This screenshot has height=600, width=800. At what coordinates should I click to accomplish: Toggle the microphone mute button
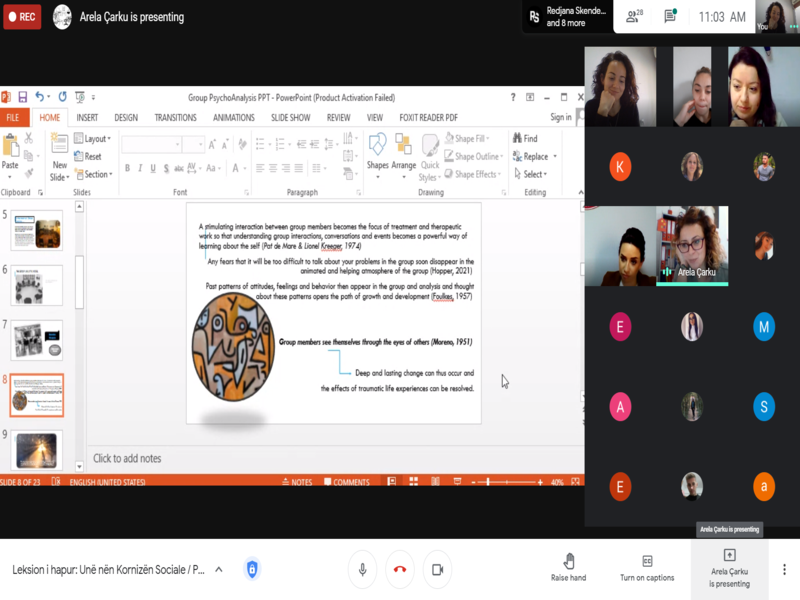362,569
